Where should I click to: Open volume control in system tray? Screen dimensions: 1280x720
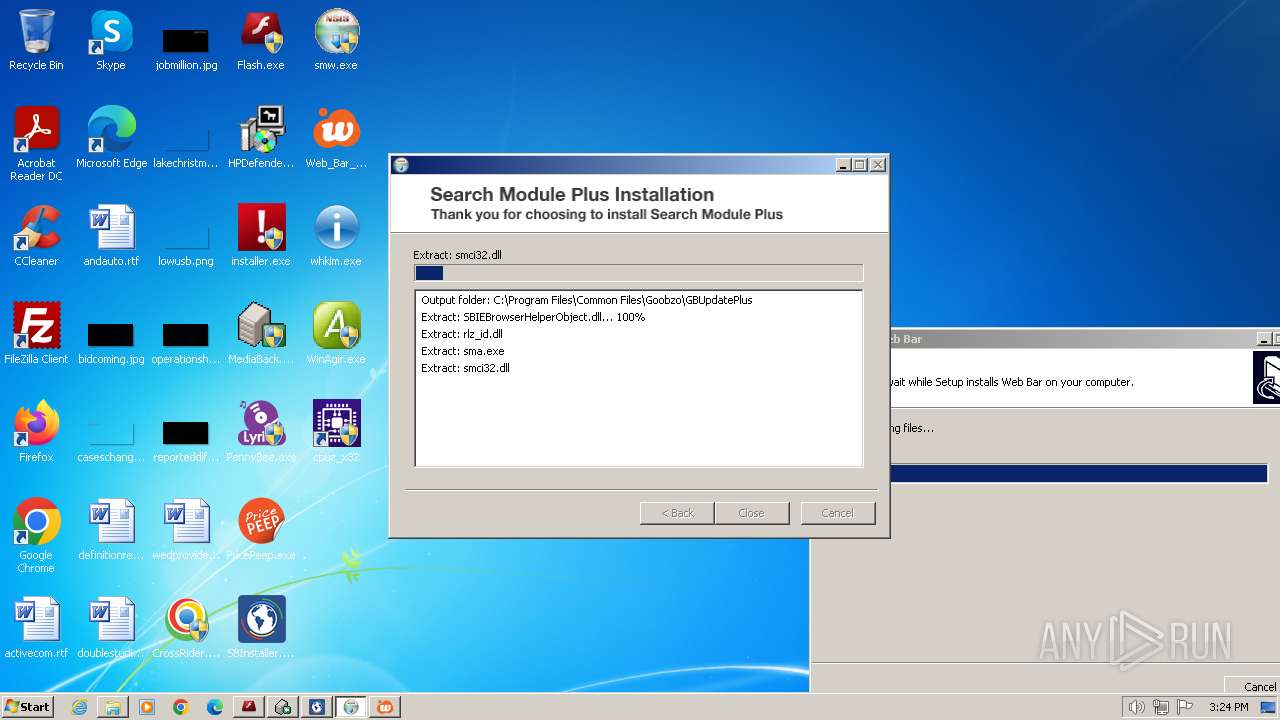tap(1136, 707)
